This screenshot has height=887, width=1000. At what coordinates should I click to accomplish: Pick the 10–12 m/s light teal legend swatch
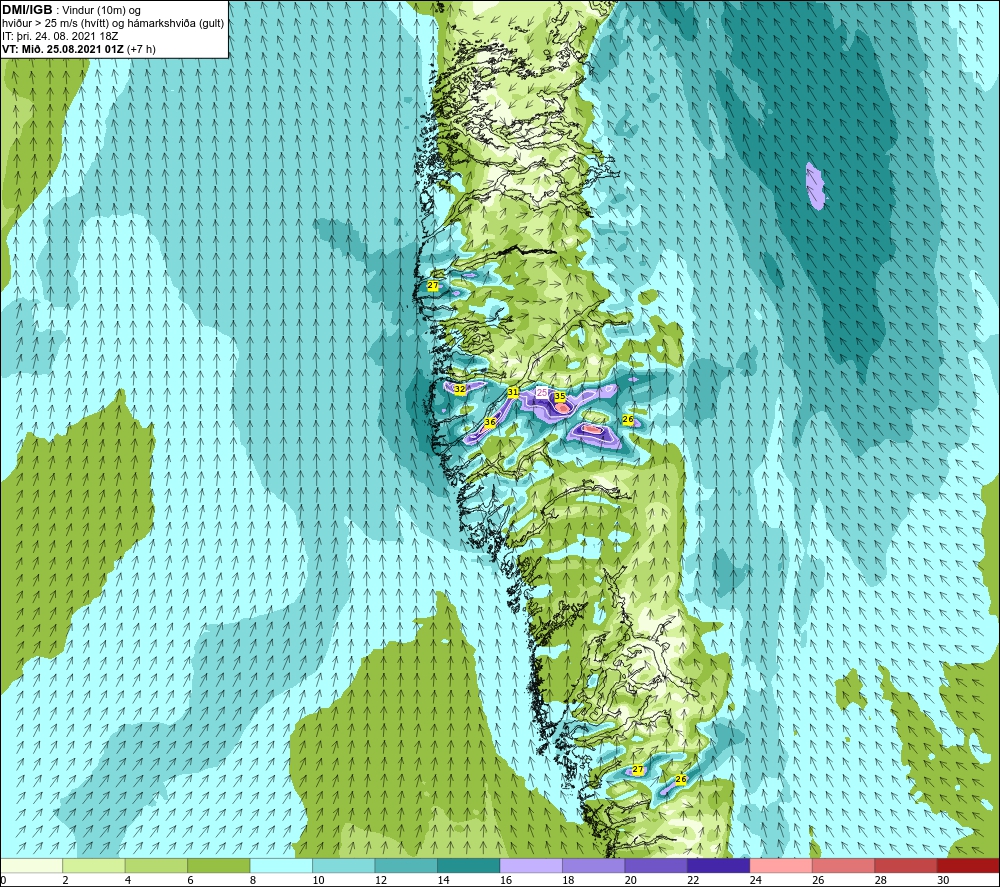click(344, 866)
